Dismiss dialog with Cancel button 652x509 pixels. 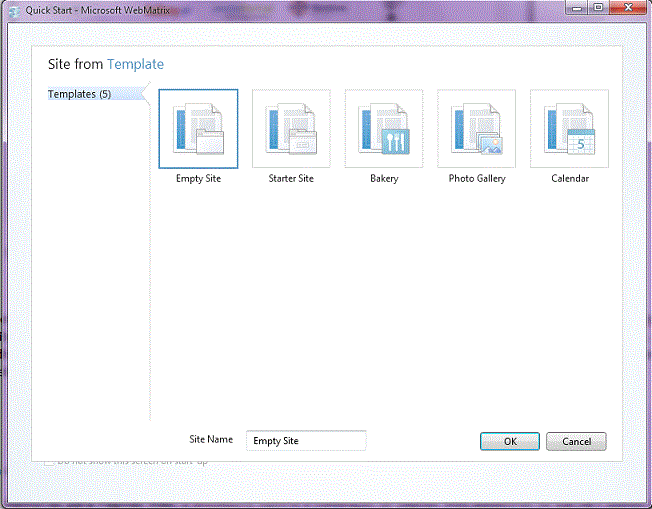[x=576, y=441]
